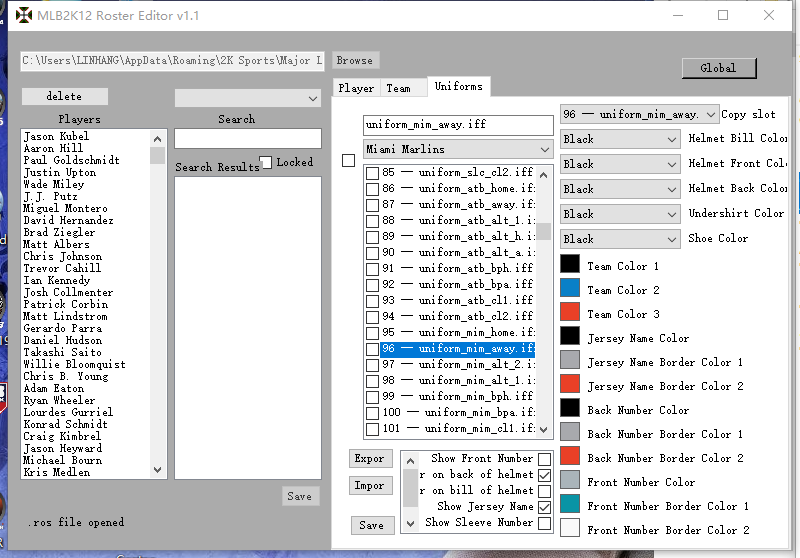Toggle the 'on bill of helmet' checkbox

coord(544,491)
